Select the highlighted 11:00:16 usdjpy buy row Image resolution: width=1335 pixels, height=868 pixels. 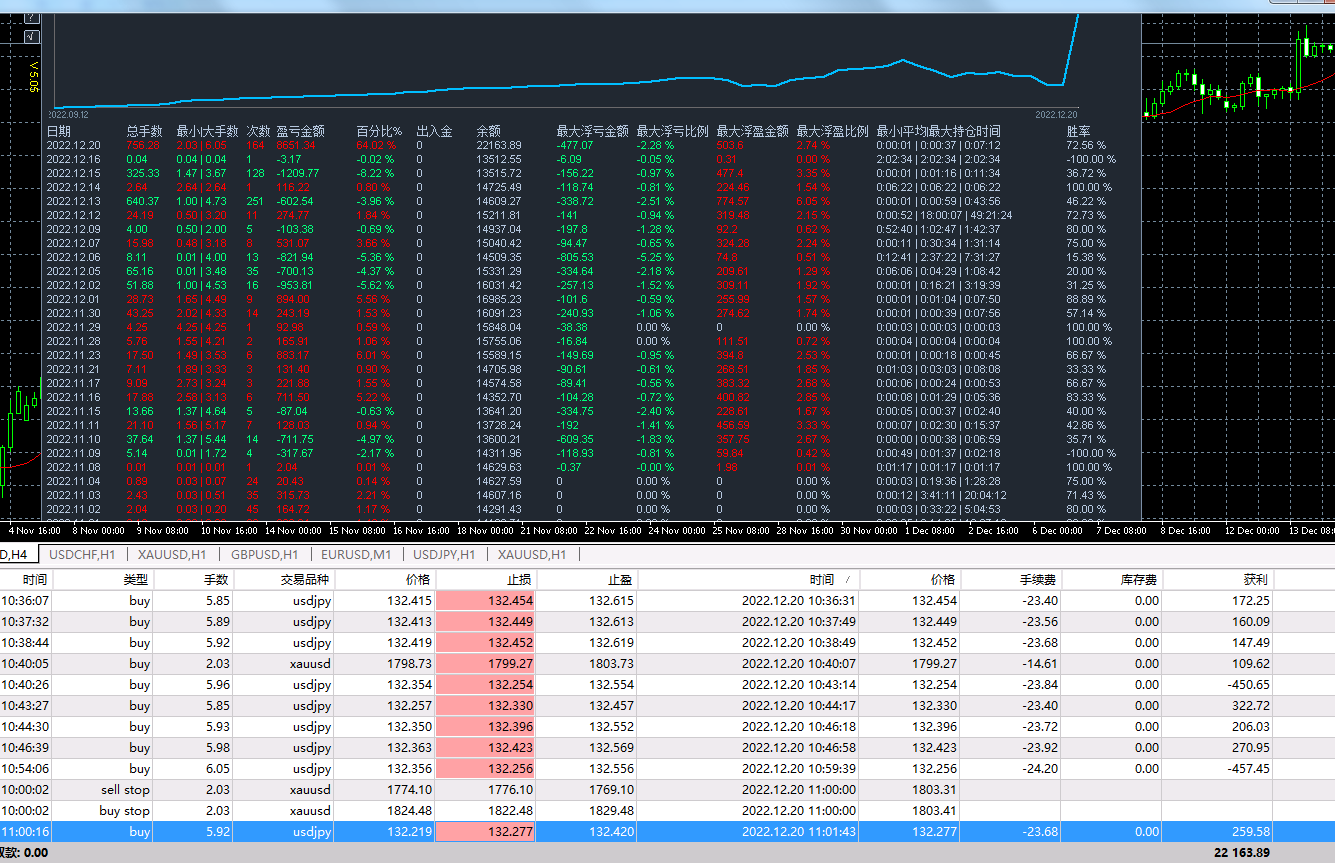[667, 832]
